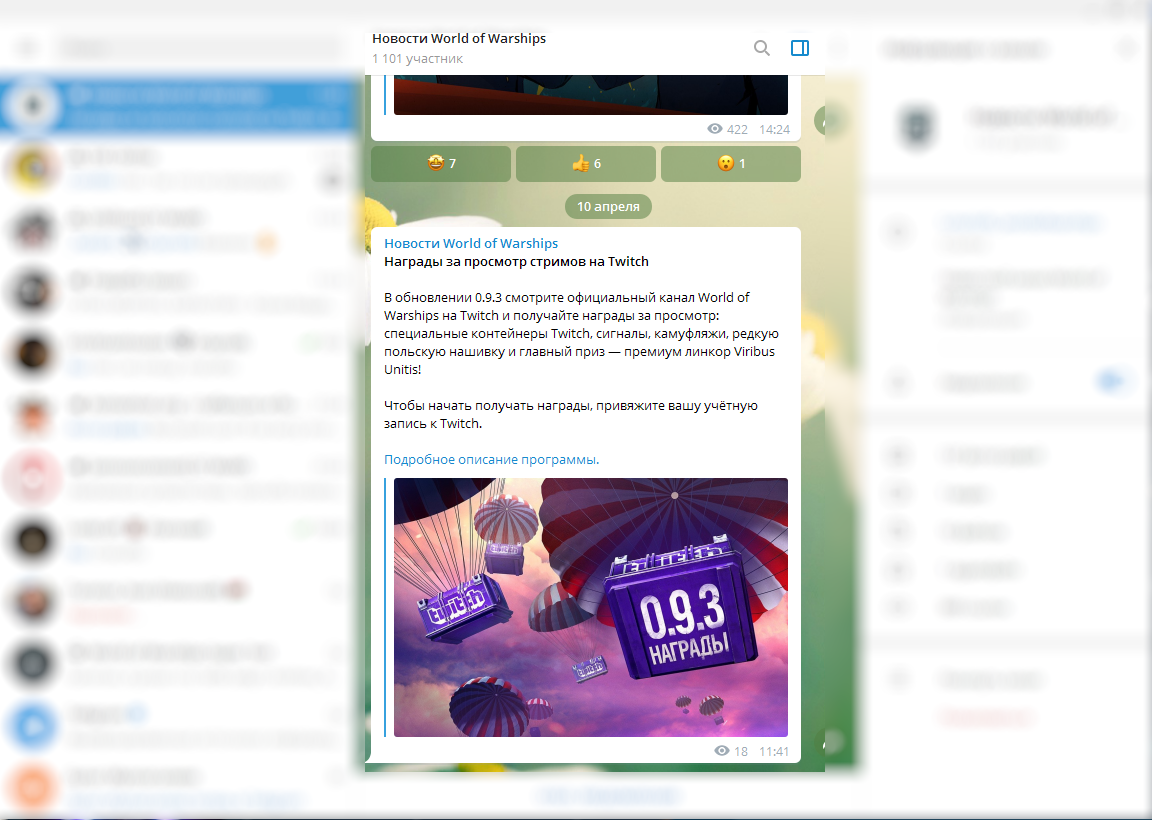Click the '1 101 участник' member count
1152x820 pixels.
point(417,59)
